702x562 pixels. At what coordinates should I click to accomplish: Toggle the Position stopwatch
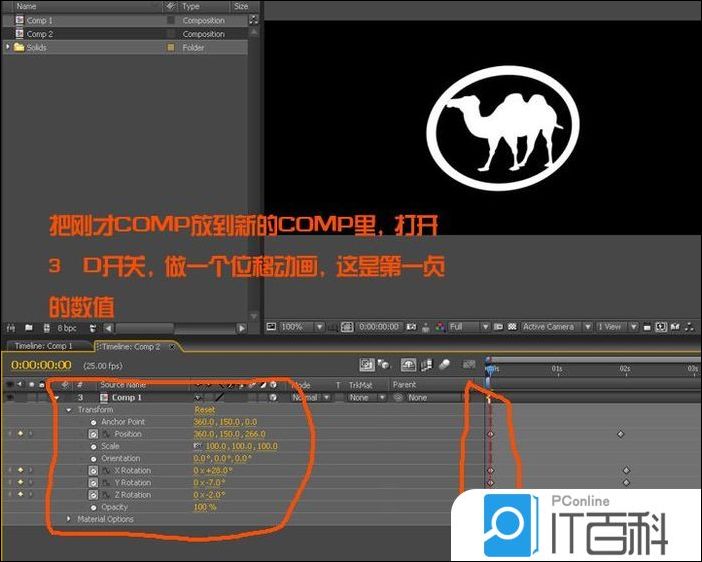(x=93, y=434)
